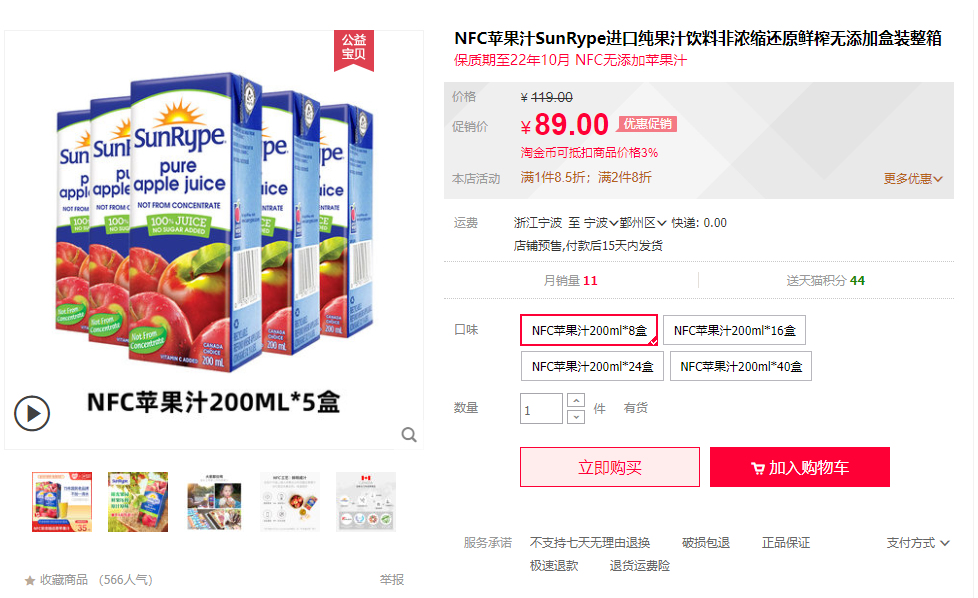Click the magnifier zoom icon on product image
The height and width of the screenshot is (598, 978).
pyautogui.click(x=409, y=435)
